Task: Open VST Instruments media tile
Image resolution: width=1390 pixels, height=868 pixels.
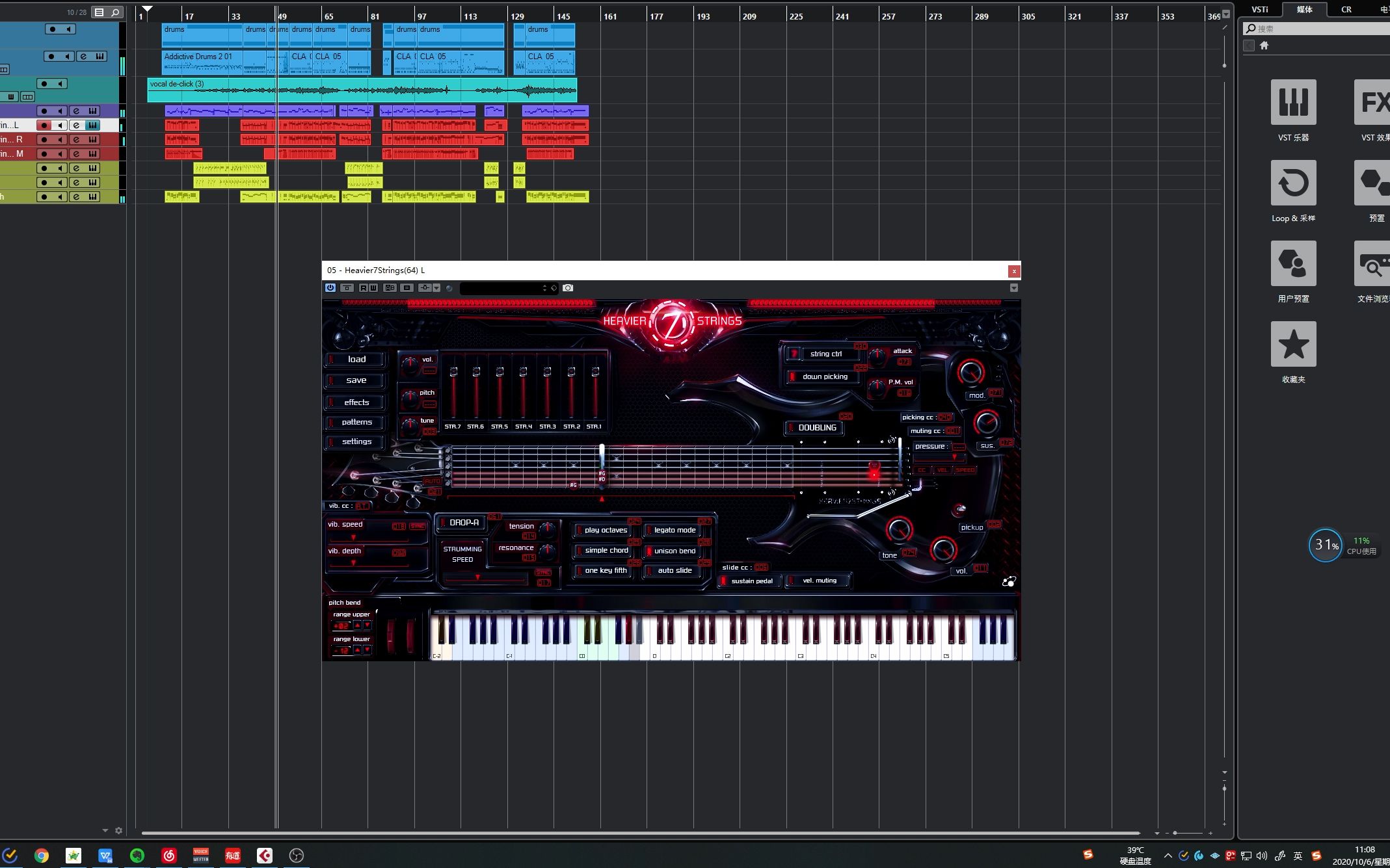Action: (1293, 103)
